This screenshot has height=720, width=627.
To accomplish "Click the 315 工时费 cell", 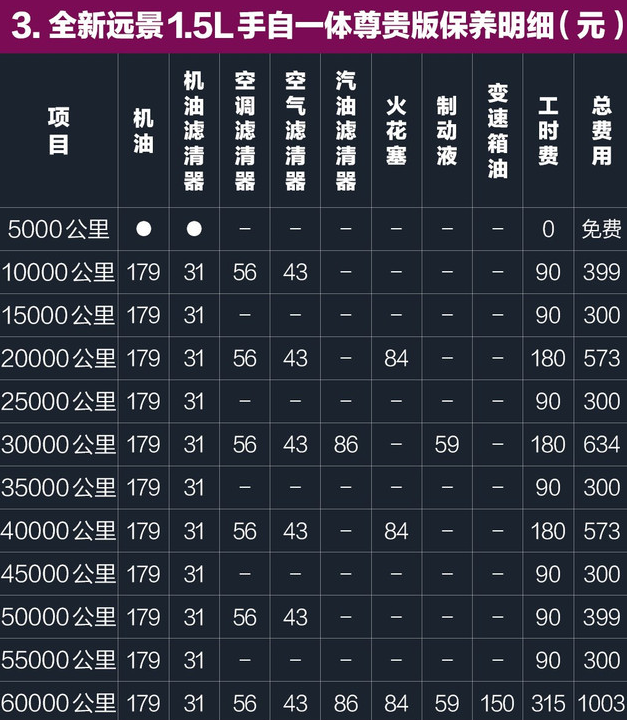I will pyautogui.click(x=548, y=703).
